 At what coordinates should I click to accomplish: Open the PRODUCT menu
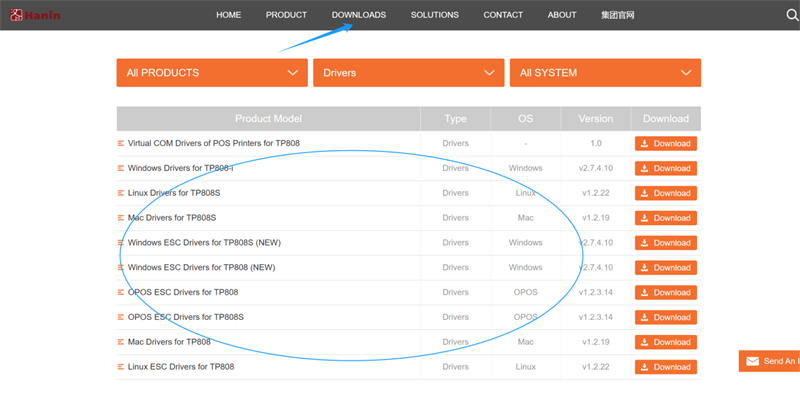(286, 15)
